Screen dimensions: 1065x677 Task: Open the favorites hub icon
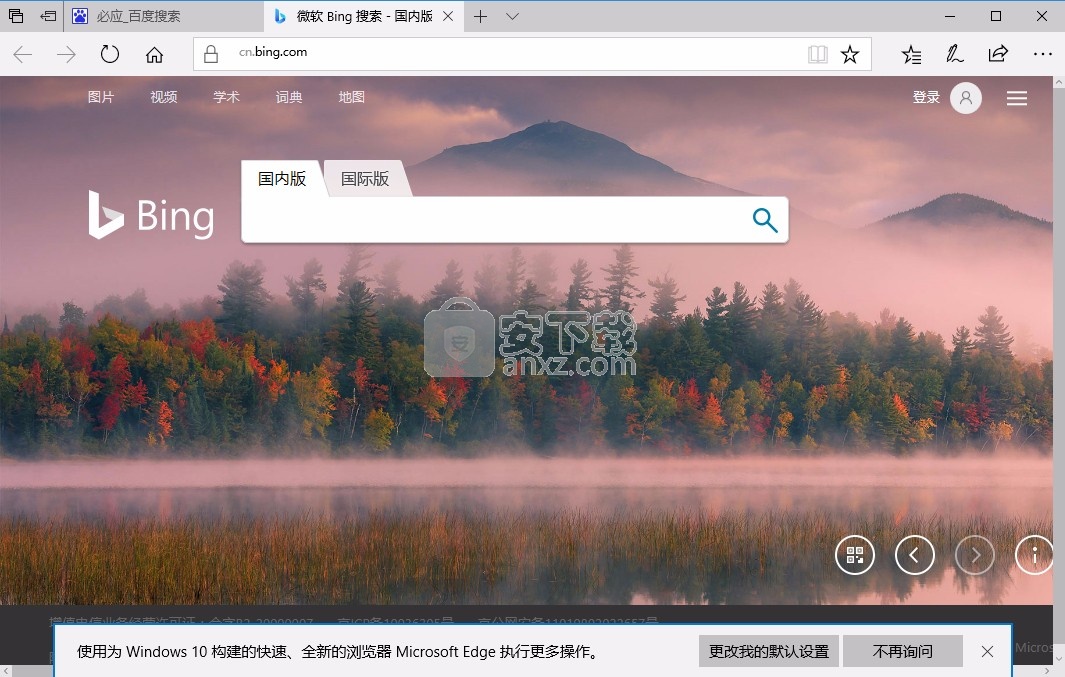coord(911,54)
